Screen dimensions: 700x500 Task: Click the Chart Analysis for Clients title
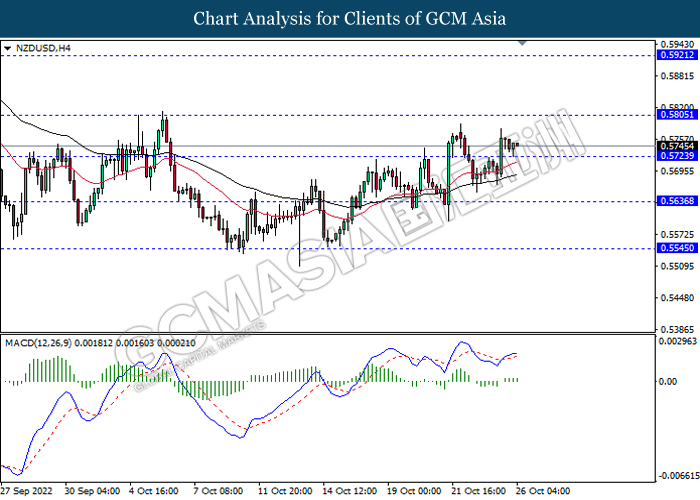(350, 18)
